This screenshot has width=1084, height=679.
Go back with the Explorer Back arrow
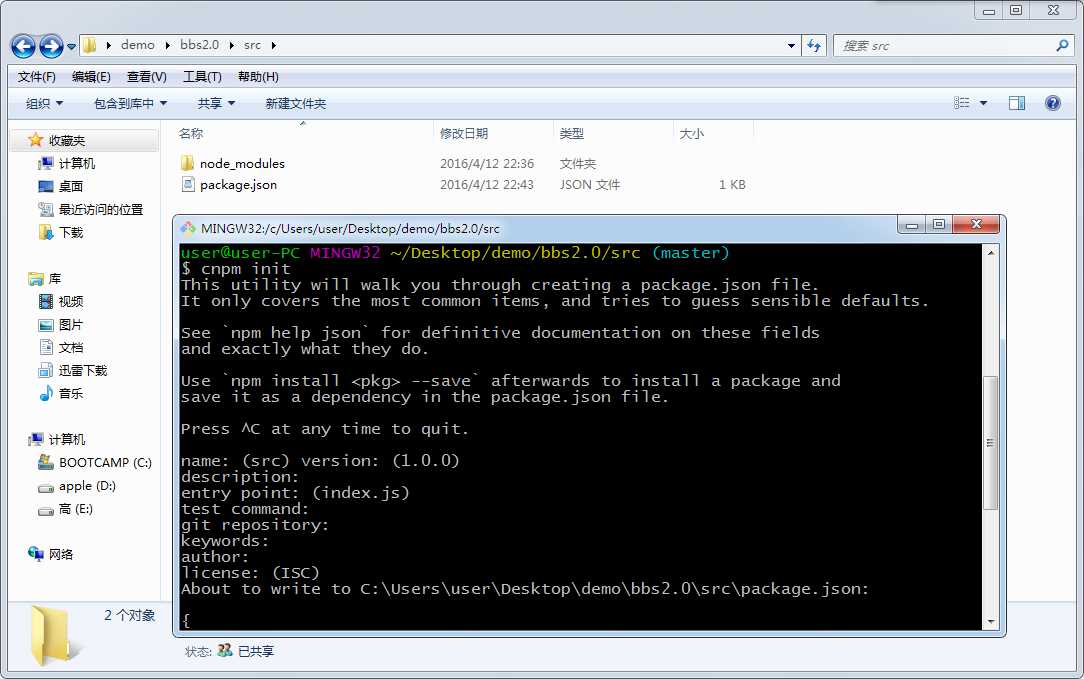24,46
